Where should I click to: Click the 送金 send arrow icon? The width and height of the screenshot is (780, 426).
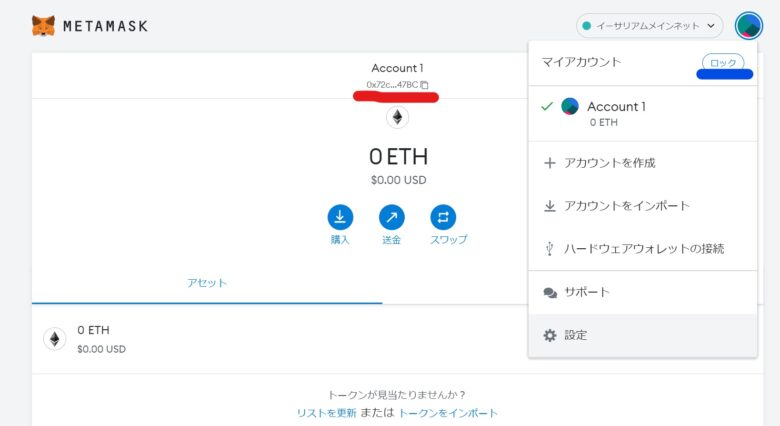click(x=391, y=217)
